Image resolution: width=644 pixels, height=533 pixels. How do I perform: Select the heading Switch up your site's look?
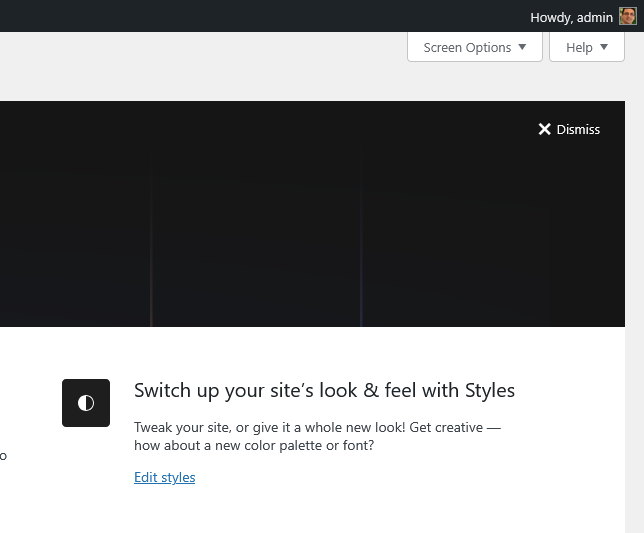tap(324, 390)
